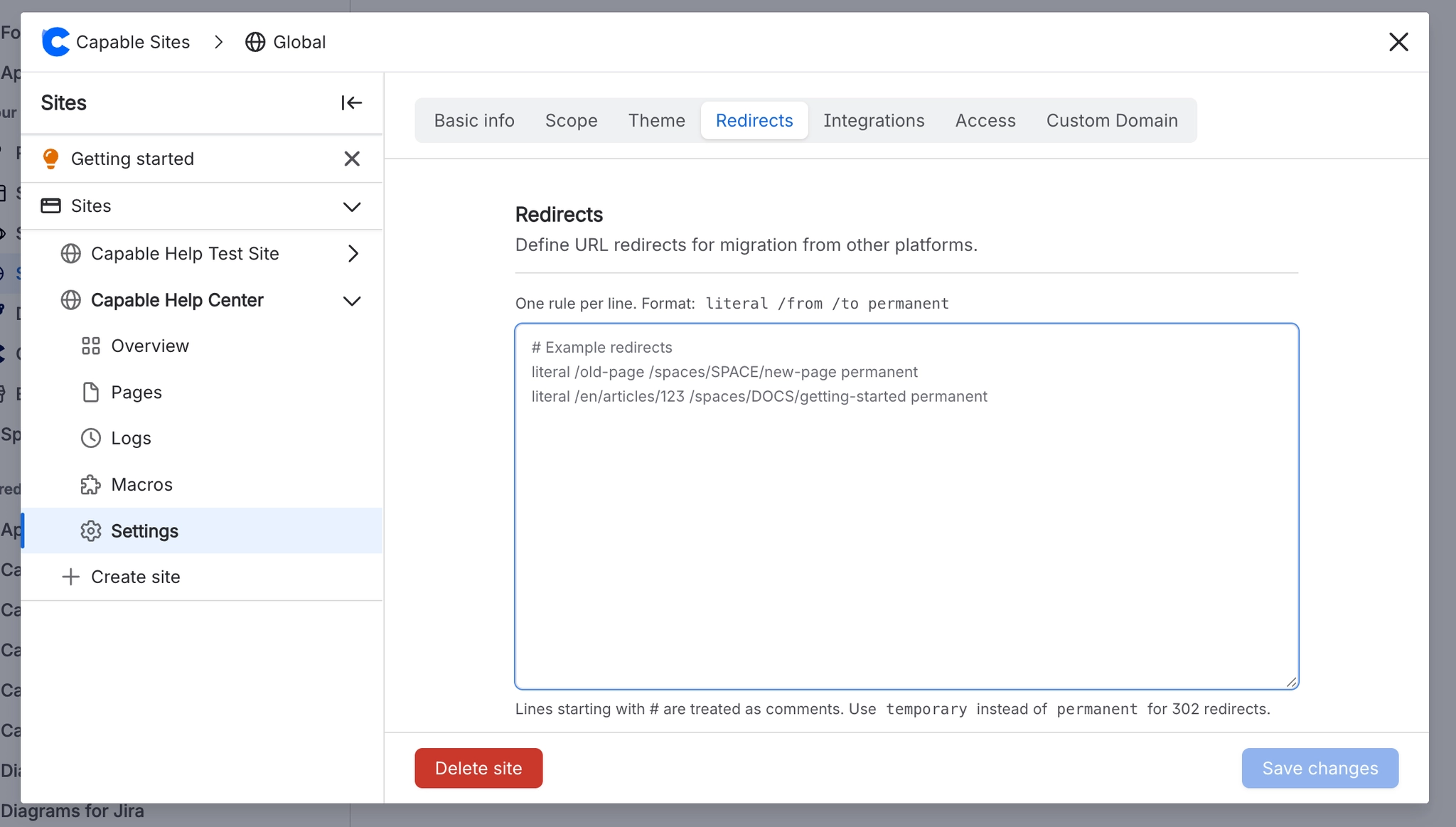Screen dimensions: 1456x827
Task: Click the plus icon for Create site
Action: [70, 577]
